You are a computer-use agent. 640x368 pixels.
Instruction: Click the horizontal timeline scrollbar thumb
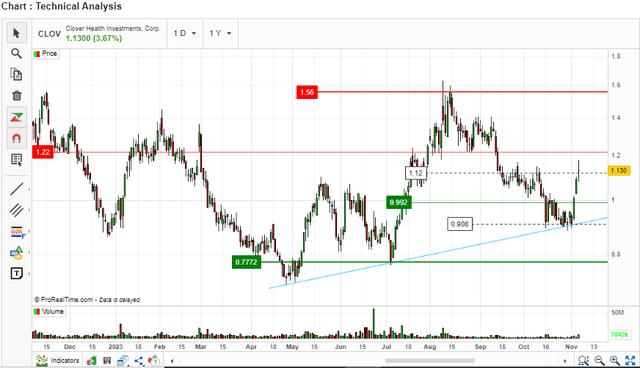point(430,361)
